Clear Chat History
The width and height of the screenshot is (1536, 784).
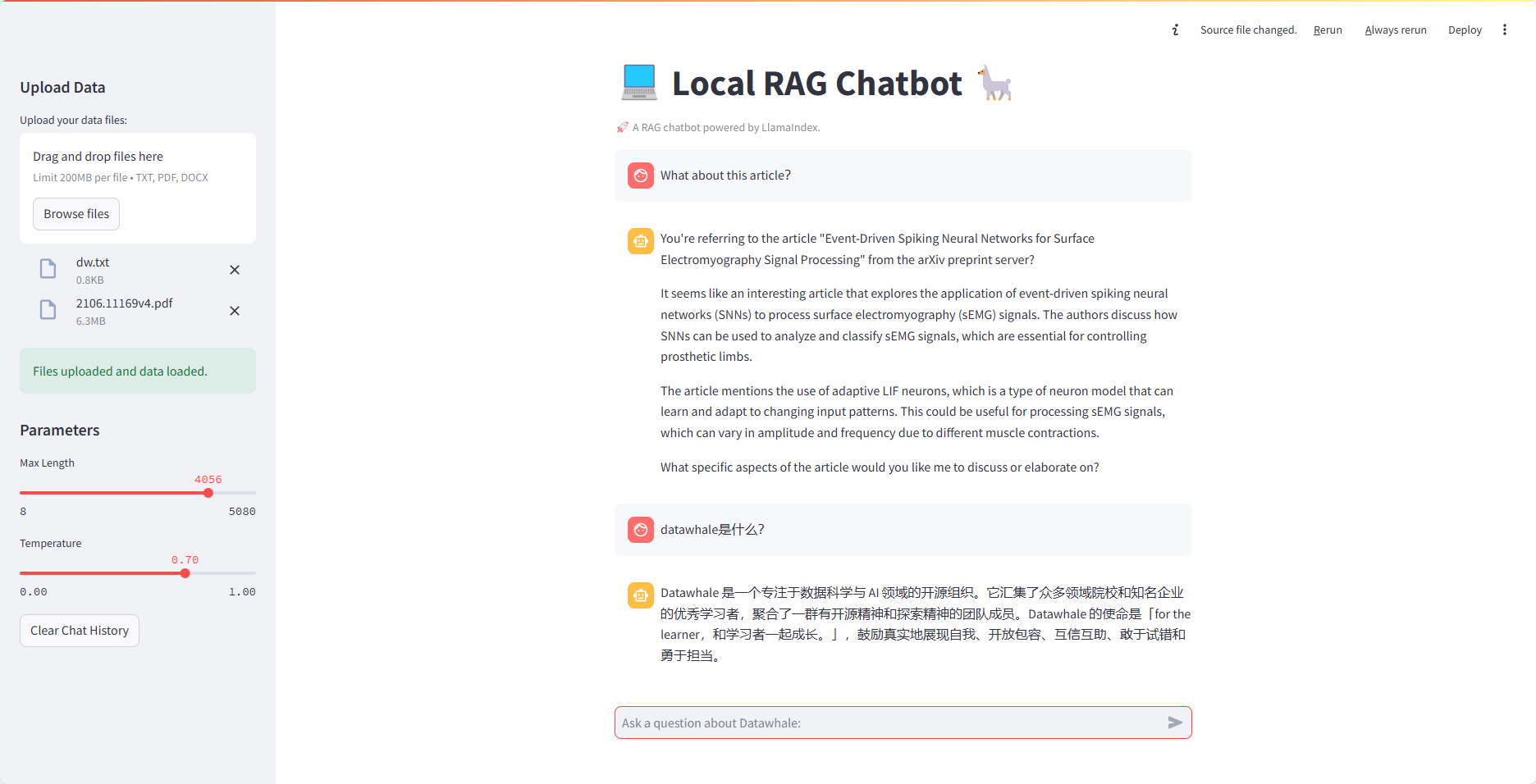pos(80,631)
